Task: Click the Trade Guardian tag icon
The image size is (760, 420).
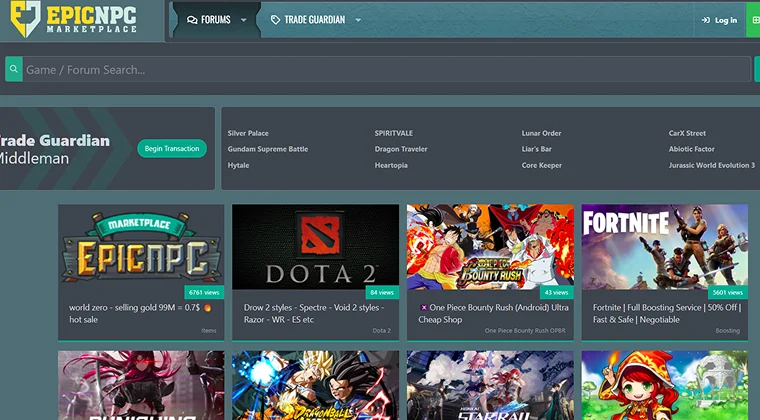Action: coord(275,20)
